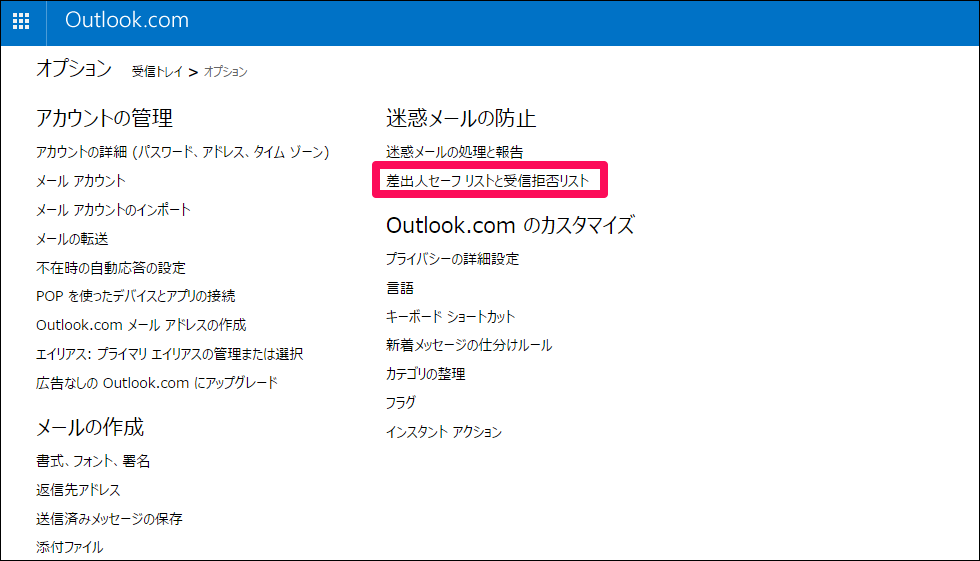980x561 pixels.
Task: Open メールの転送 option
Action: [x=72, y=239]
